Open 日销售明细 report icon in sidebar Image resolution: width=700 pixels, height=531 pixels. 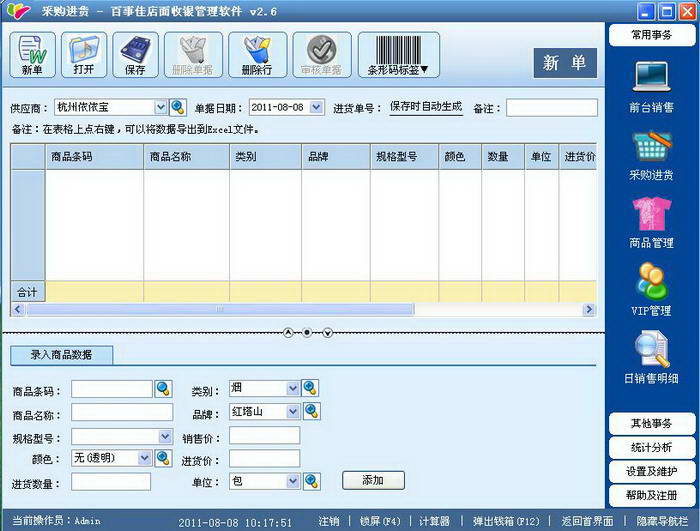(x=651, y=358)
